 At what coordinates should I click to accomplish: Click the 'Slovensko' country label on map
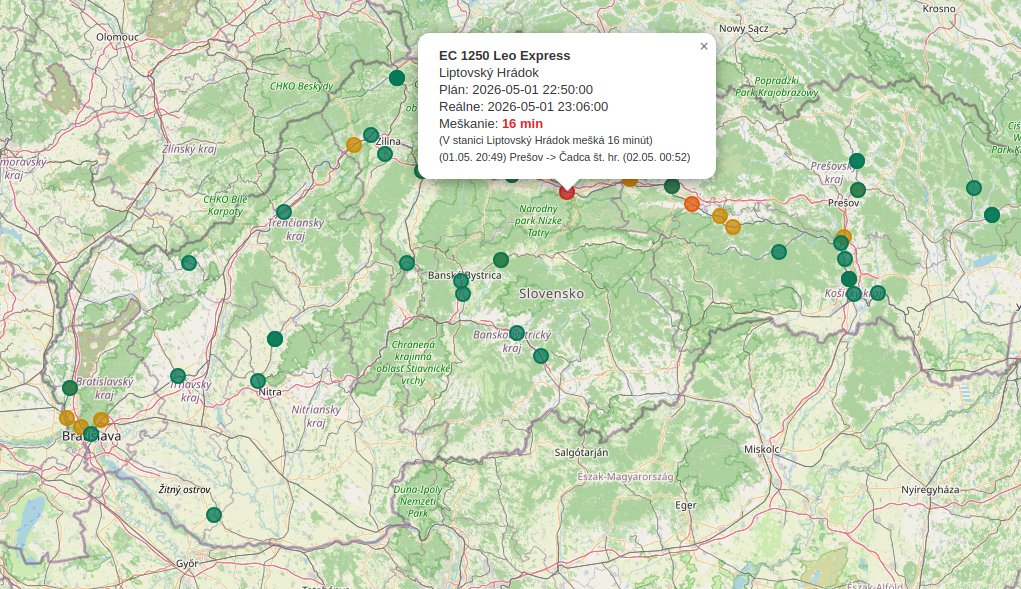[x=552, y=294]
